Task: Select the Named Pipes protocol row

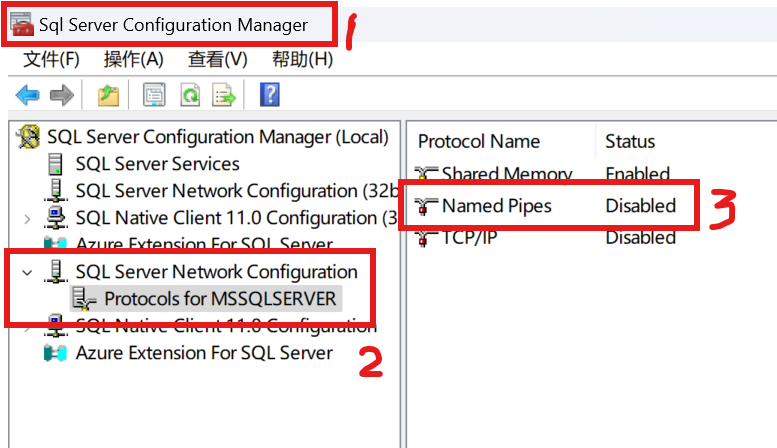Action: tap(545, 206)
